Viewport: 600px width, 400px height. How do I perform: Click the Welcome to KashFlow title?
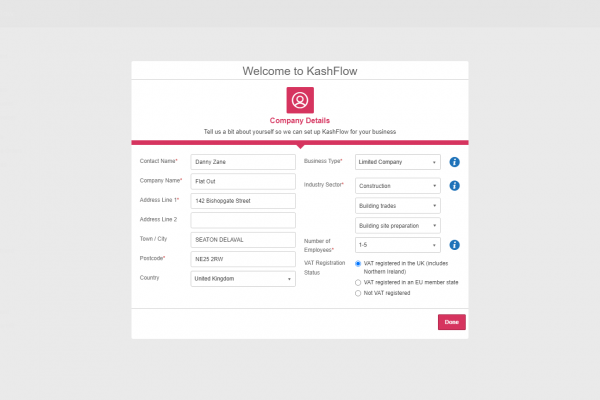pos(300,71)
